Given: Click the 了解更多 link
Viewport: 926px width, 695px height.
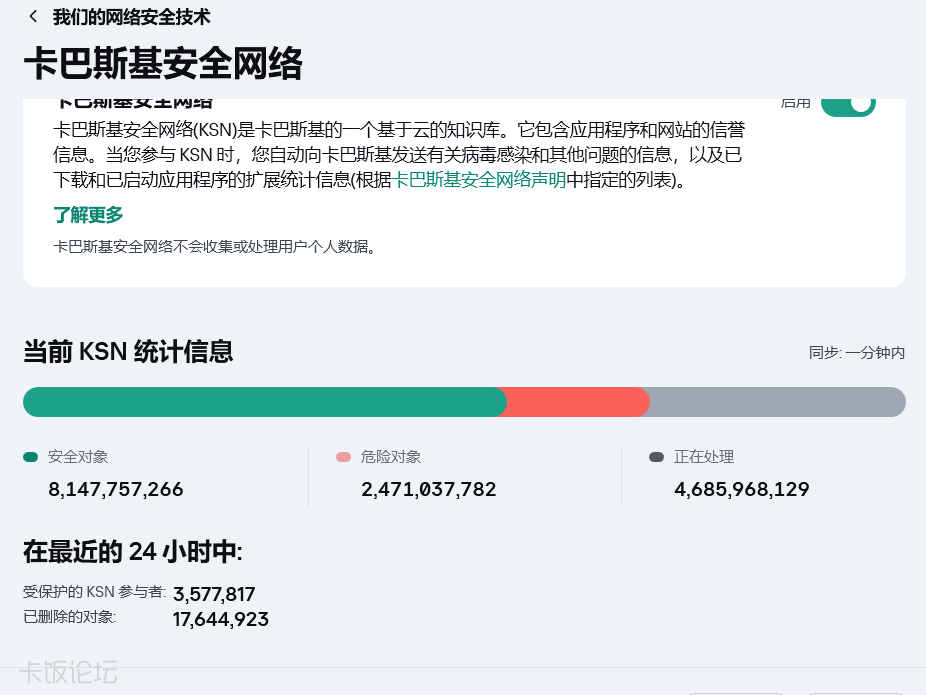Looking at the screenshot, I should pyautogui.click(x=88, y=215).
